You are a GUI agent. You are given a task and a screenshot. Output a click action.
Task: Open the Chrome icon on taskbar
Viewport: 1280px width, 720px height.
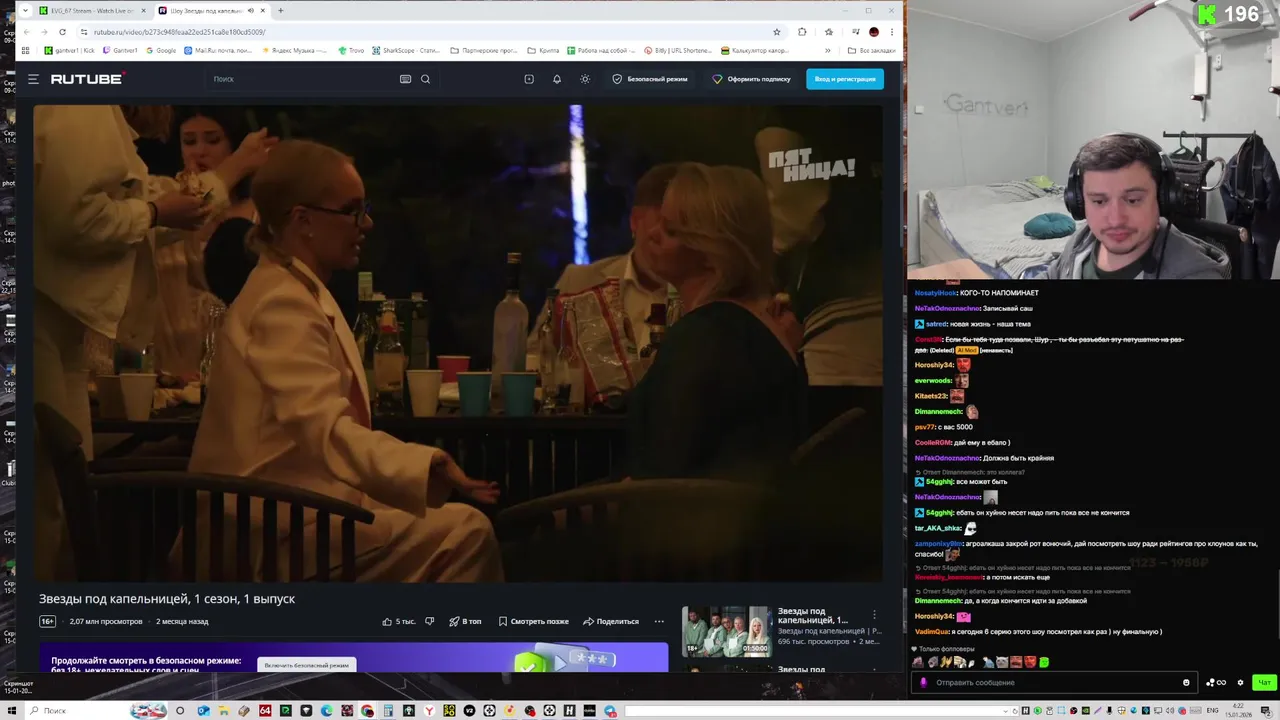(367, 711)
